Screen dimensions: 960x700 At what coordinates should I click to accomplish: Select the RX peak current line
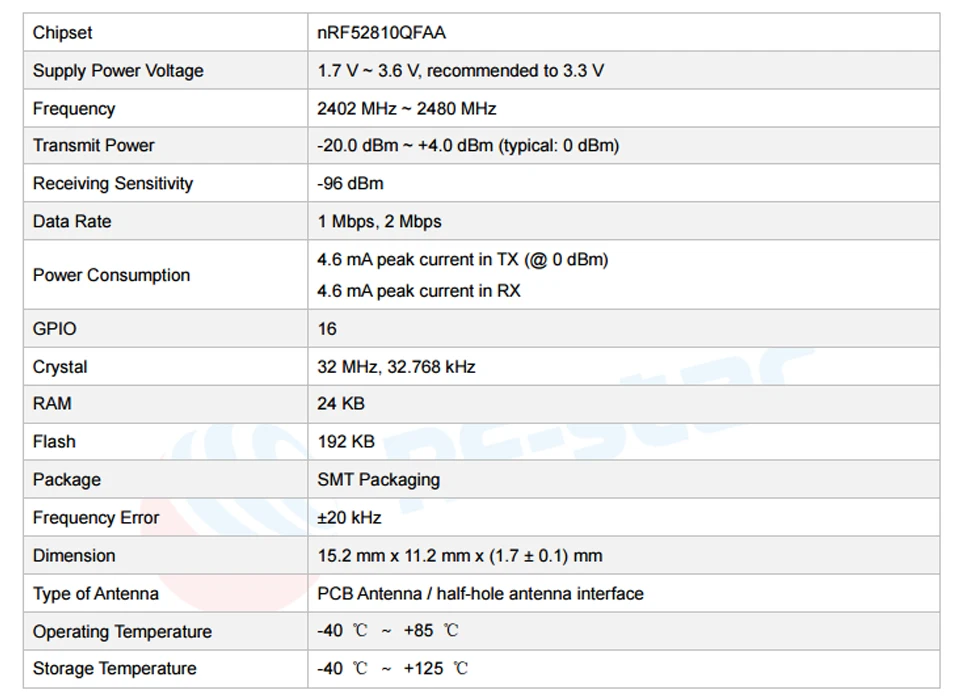pyautogui.click(x=418, y=290)
